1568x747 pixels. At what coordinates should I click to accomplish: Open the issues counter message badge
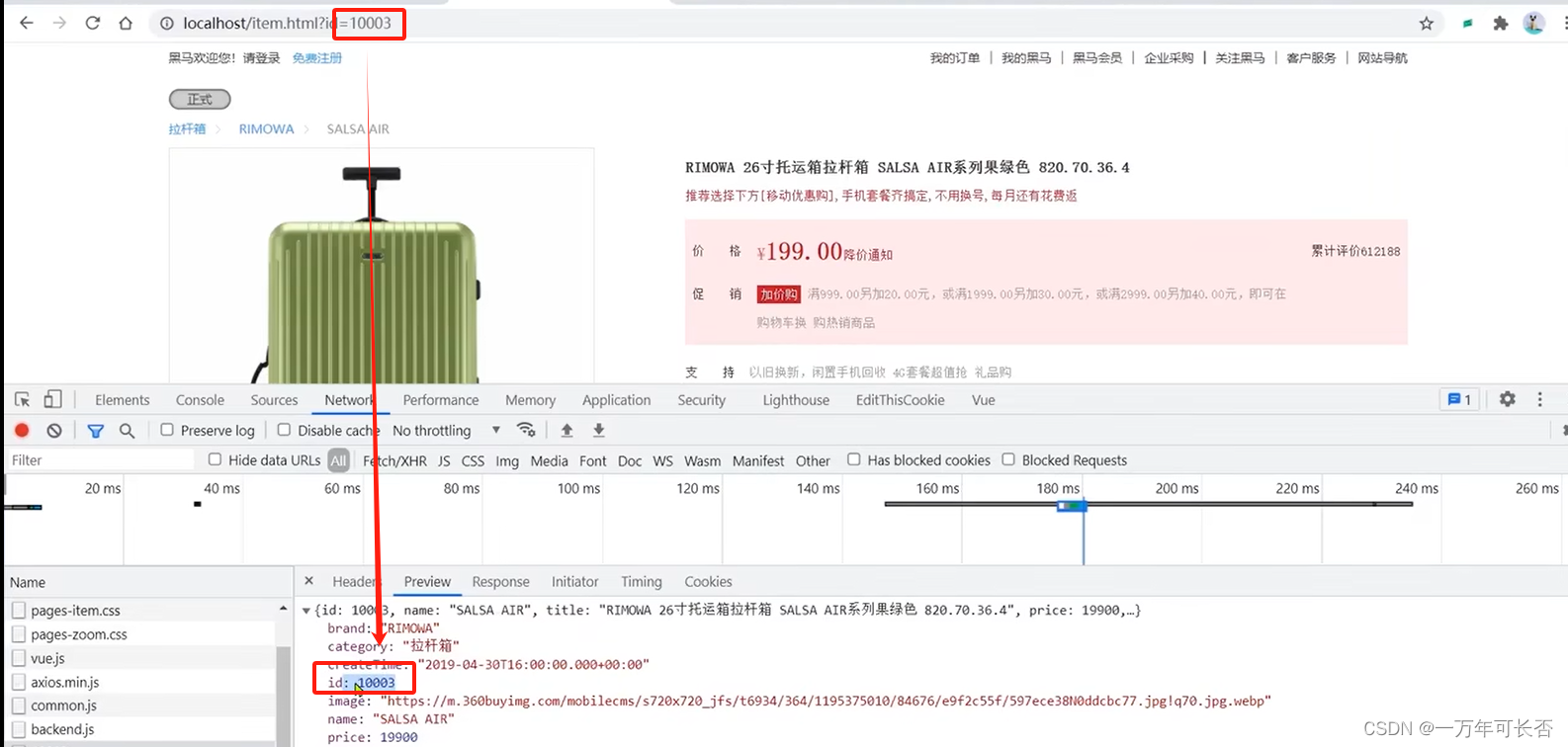[x=1459, y=399]
